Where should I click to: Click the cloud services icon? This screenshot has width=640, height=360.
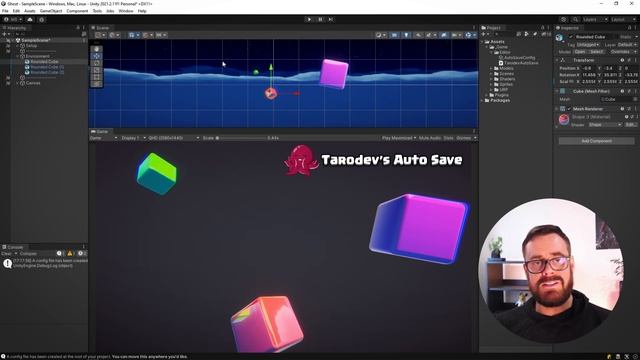click(x=30, y=20)
